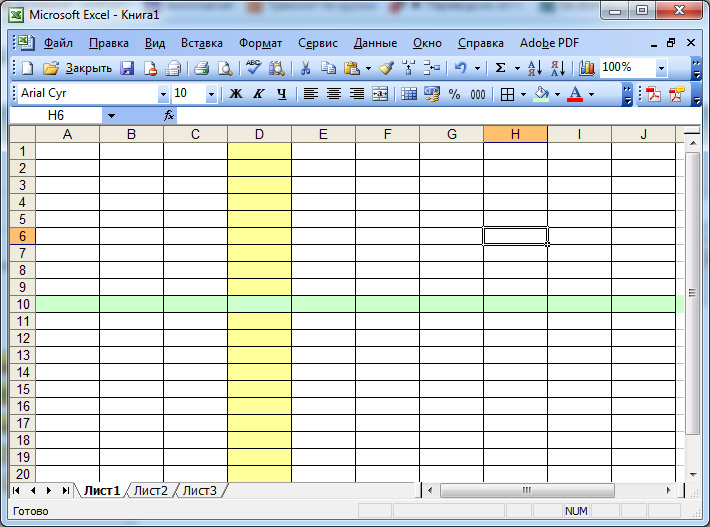This screenshot has height=527, width=710.
Task: Click the Cut scissors icon
Action: point(304,68)
